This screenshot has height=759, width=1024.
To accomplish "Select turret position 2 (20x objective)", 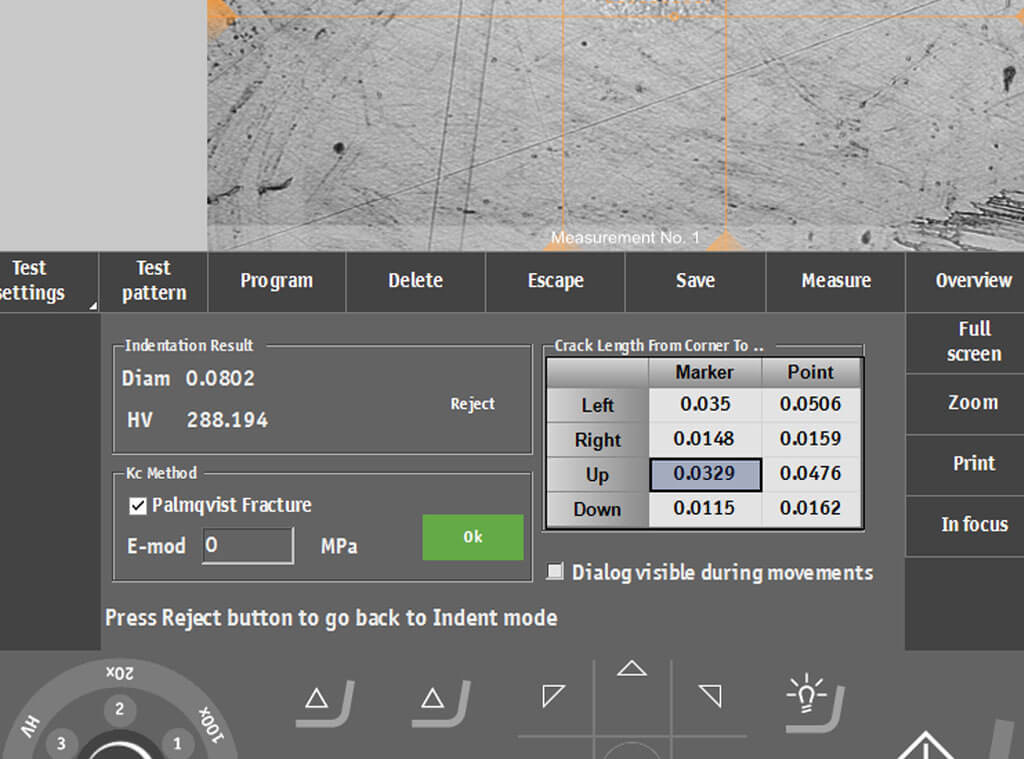I will [x=119, y=709].
